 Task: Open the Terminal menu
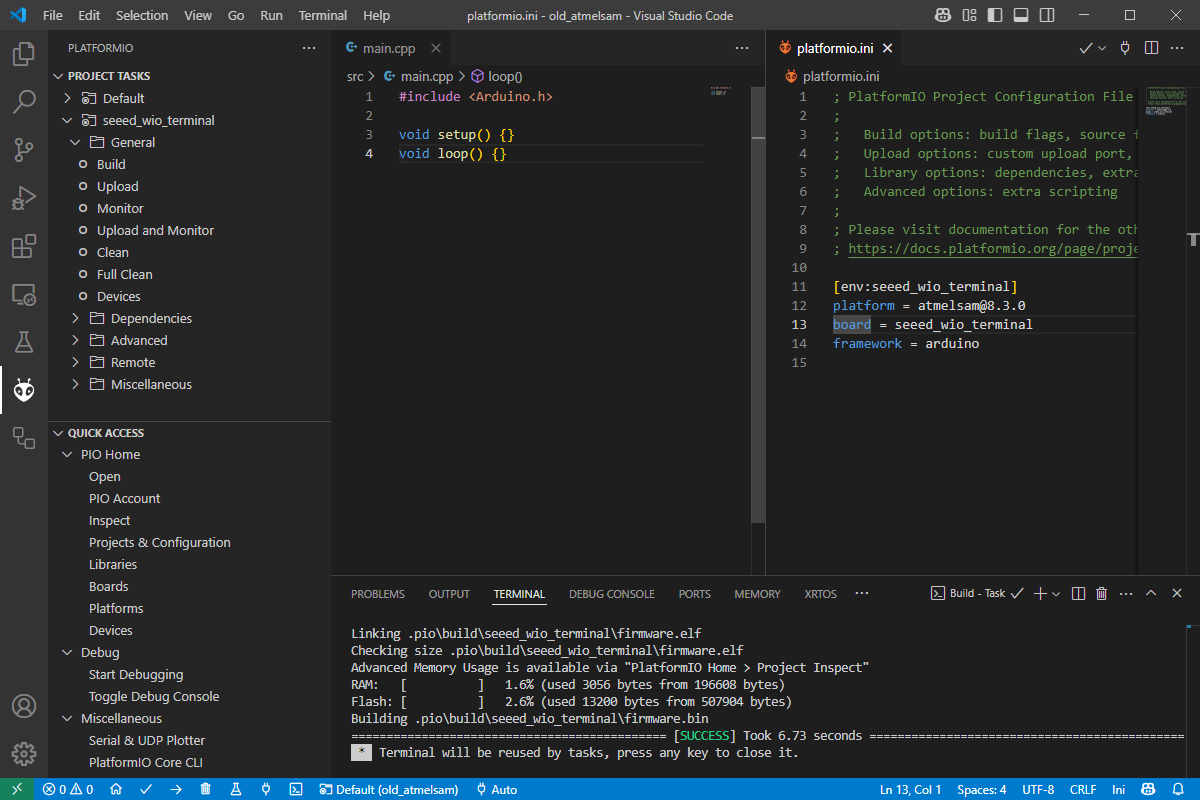click(323, 15)
